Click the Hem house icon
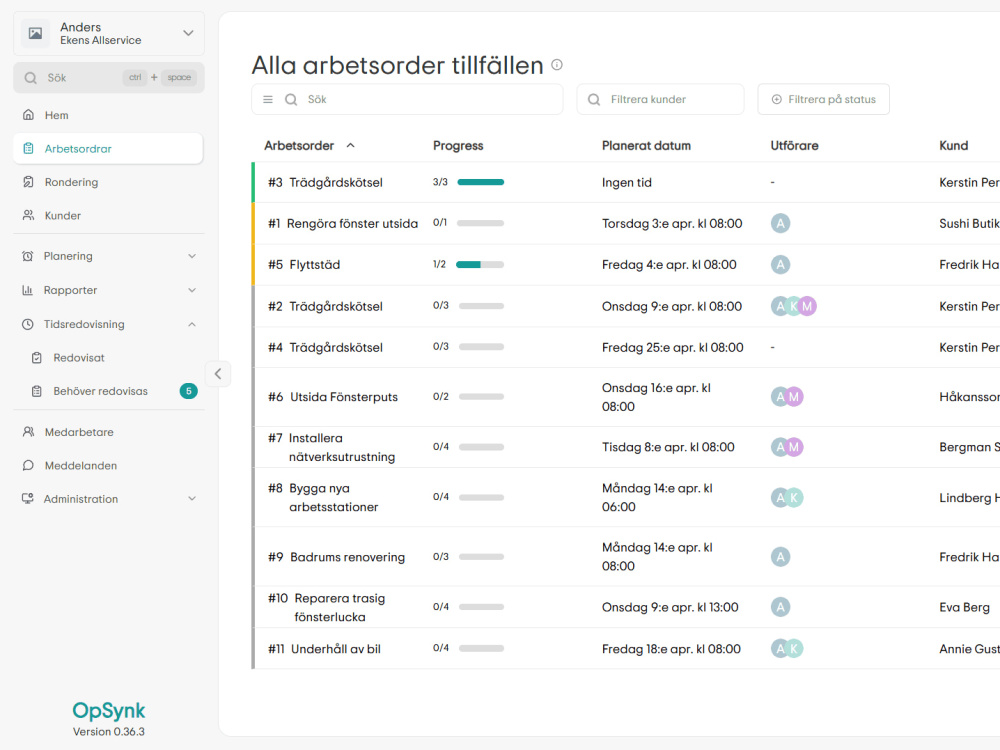1000x750 pixels. pyautogui.click(x=28, y=115)
